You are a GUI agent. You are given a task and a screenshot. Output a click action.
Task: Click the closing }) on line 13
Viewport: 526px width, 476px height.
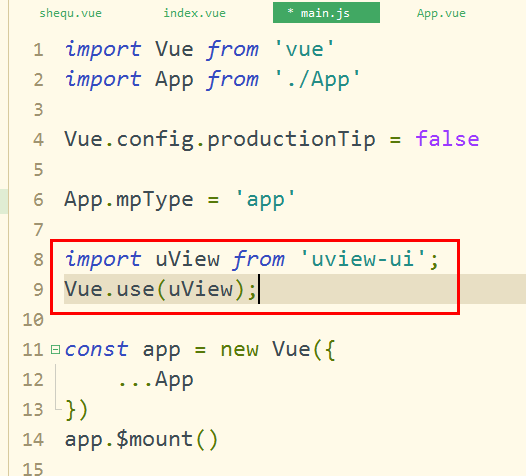point(76,410)
